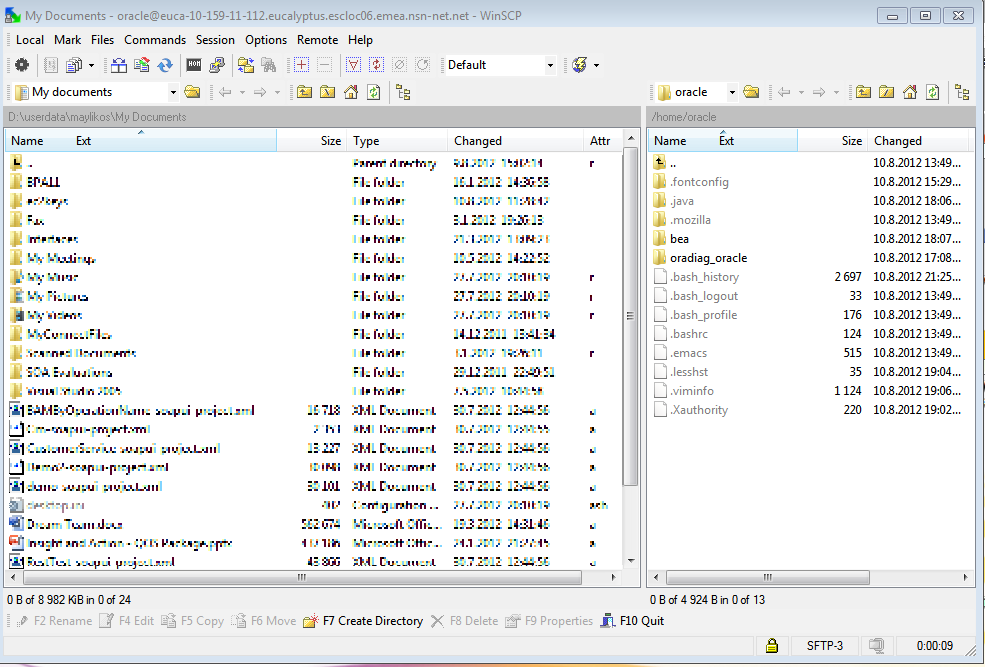Go to parent directory in remote panel toolbar
This screenshot has height=667, width=985.
pyautogui.click(x=864, y=92)
